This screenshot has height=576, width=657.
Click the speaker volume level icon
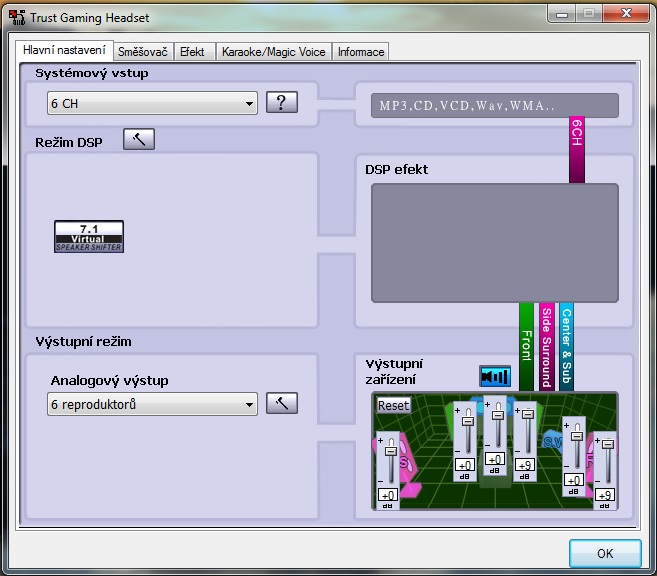pyautogui.click(x=494, y=376)
